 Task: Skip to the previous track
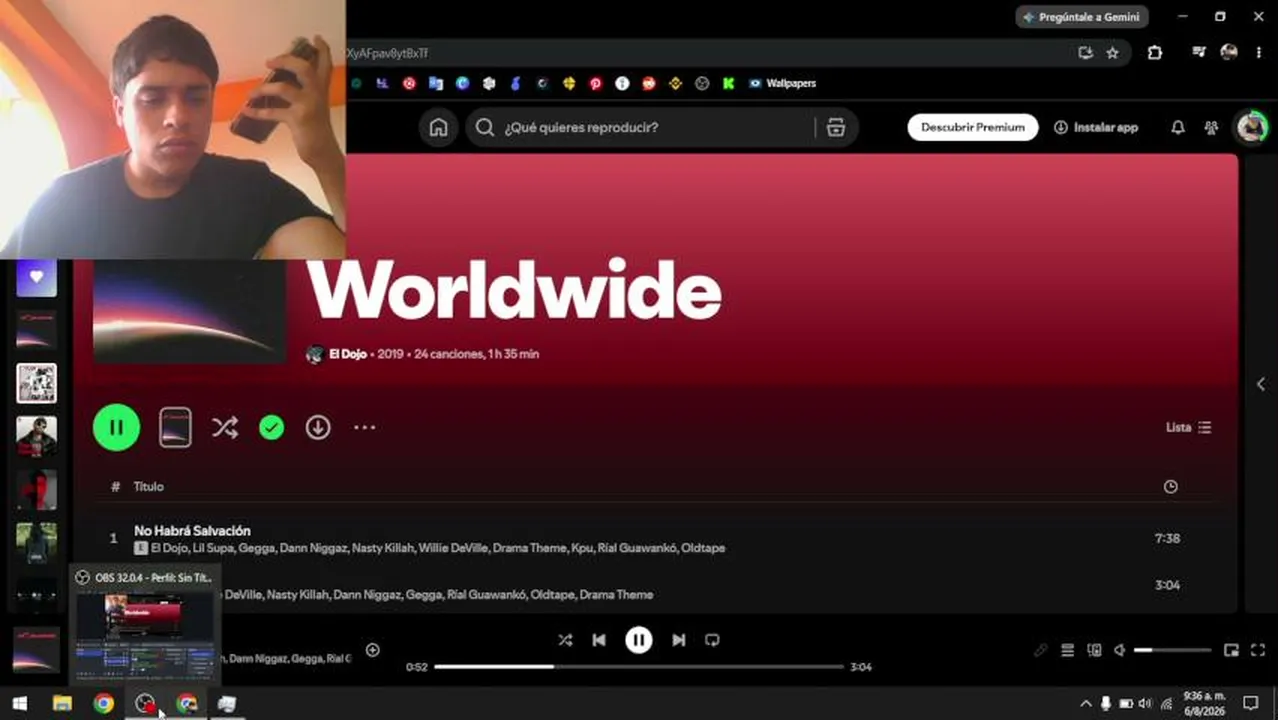point(598,640)
